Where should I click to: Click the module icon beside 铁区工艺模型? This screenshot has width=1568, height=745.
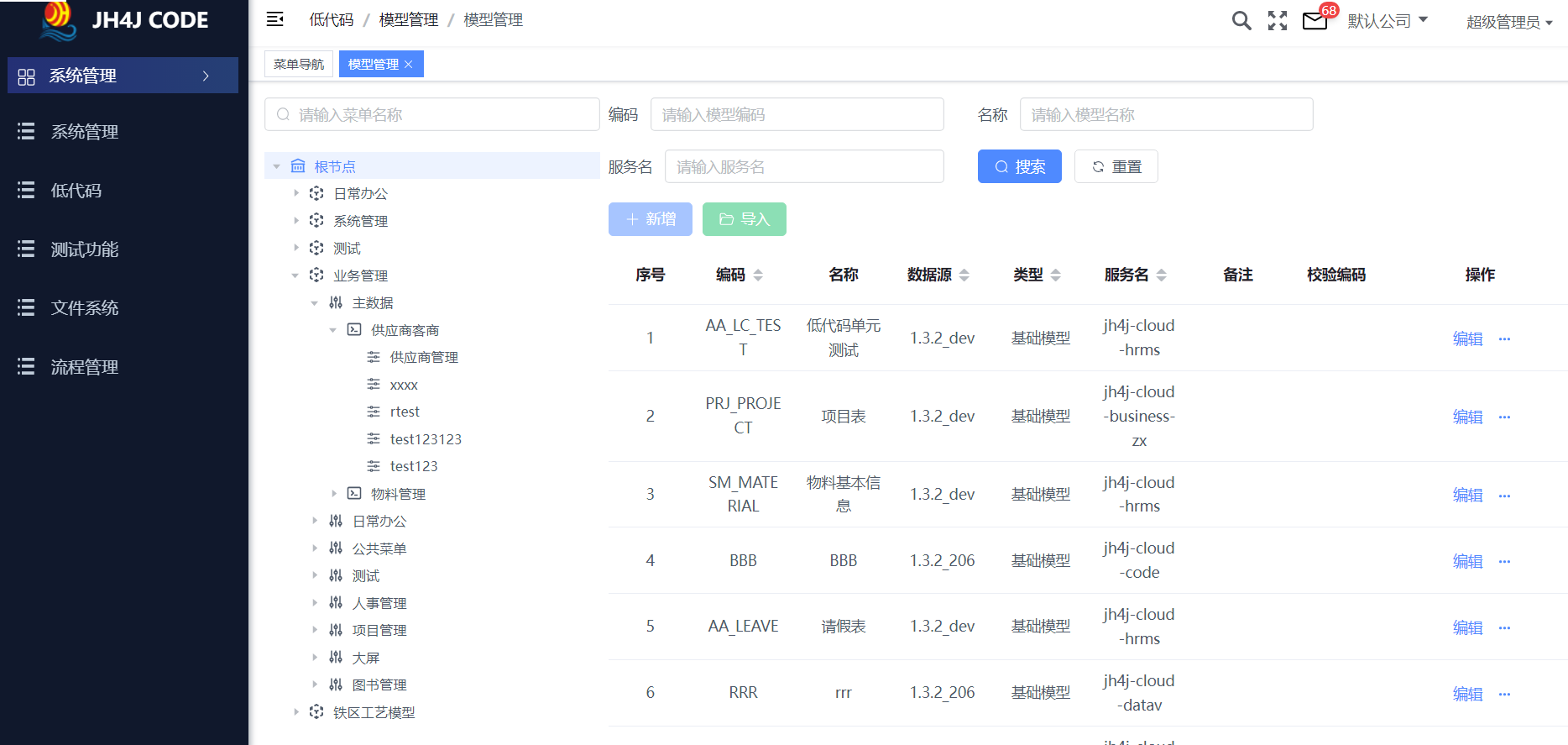(x=316, y=712)
